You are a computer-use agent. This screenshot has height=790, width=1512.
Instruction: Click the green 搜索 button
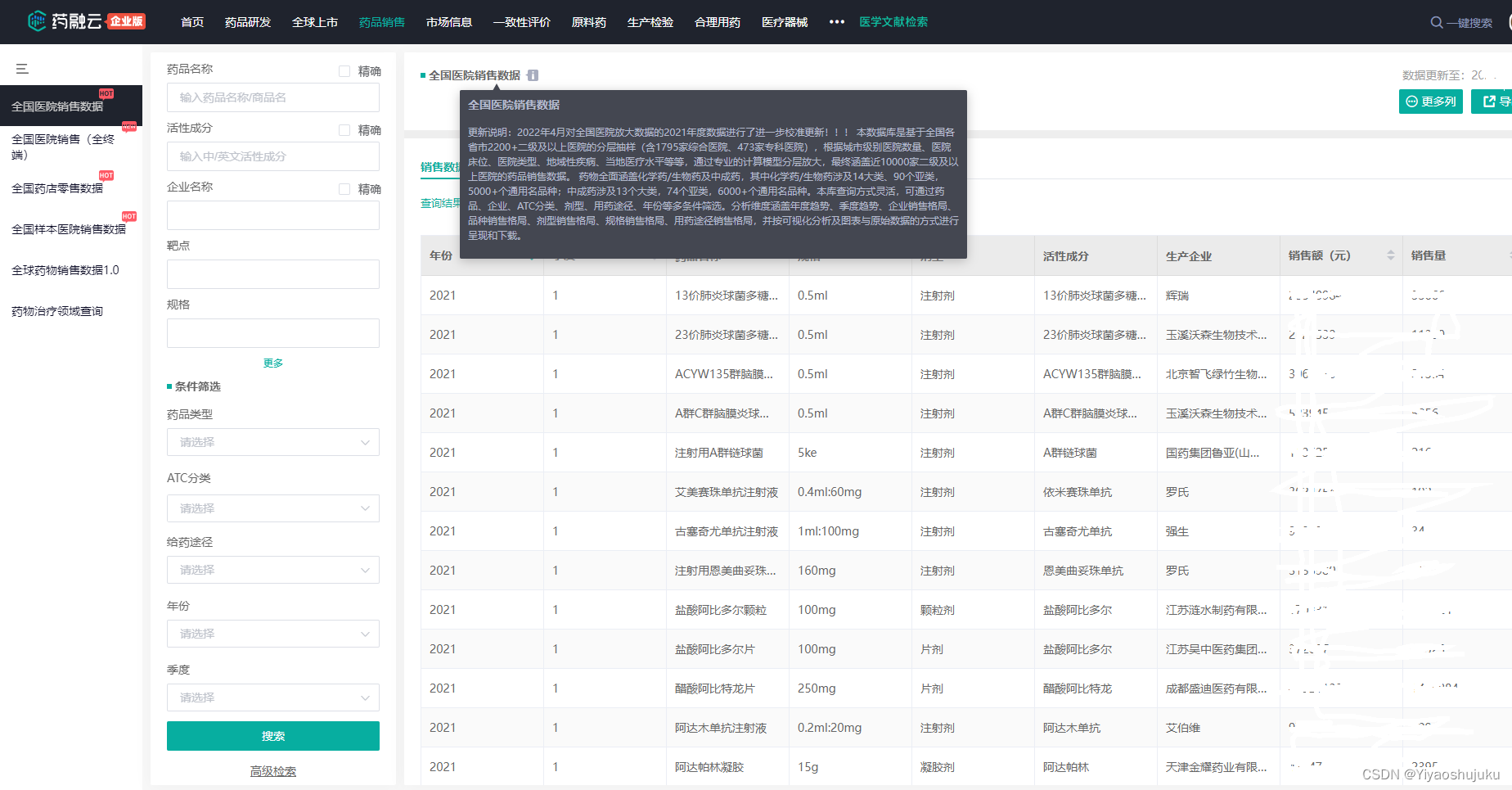click(x=273, y=736)
